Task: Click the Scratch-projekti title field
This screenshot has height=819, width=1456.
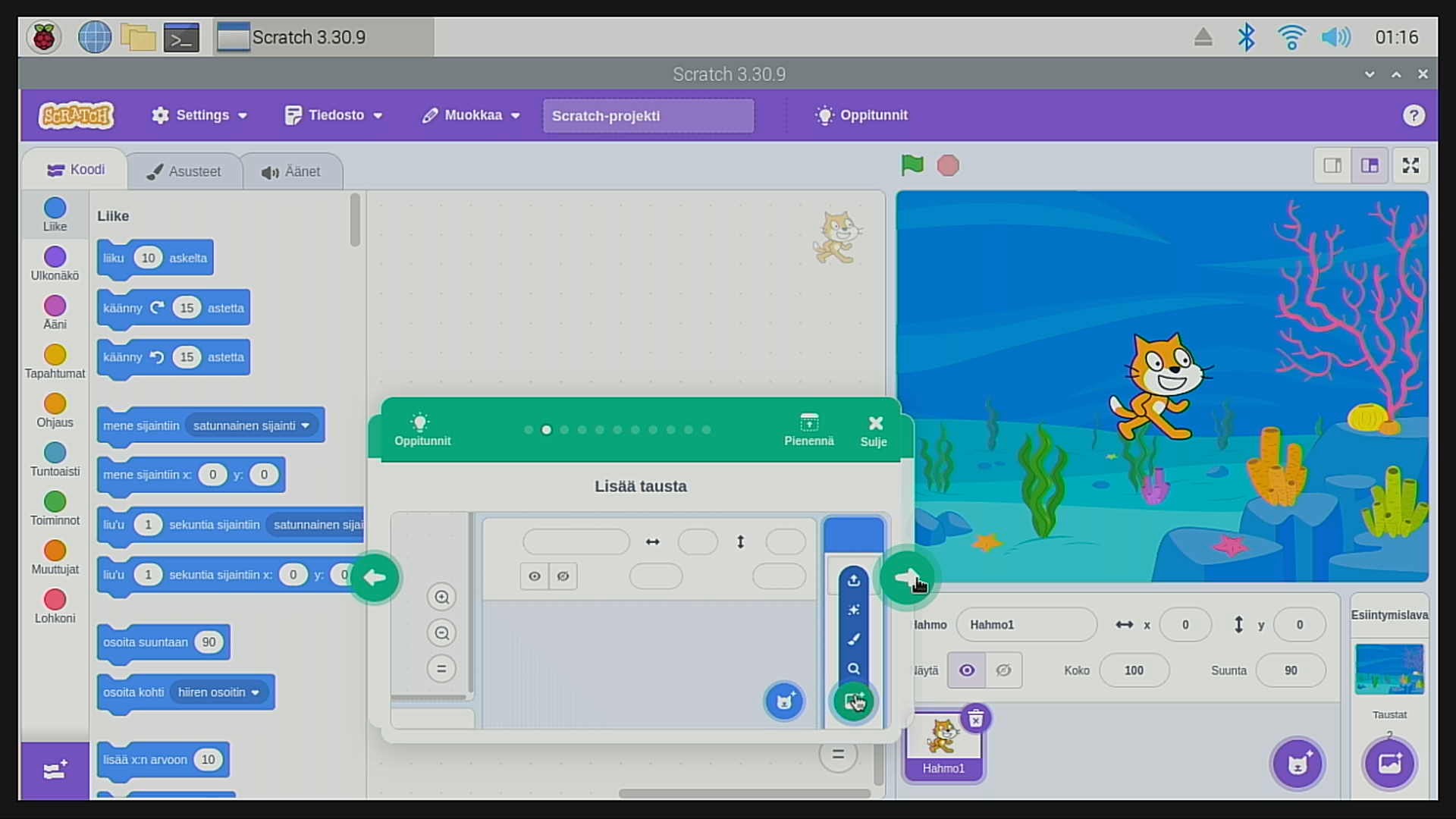Action: pyautogui.click(x=648, y=116)
